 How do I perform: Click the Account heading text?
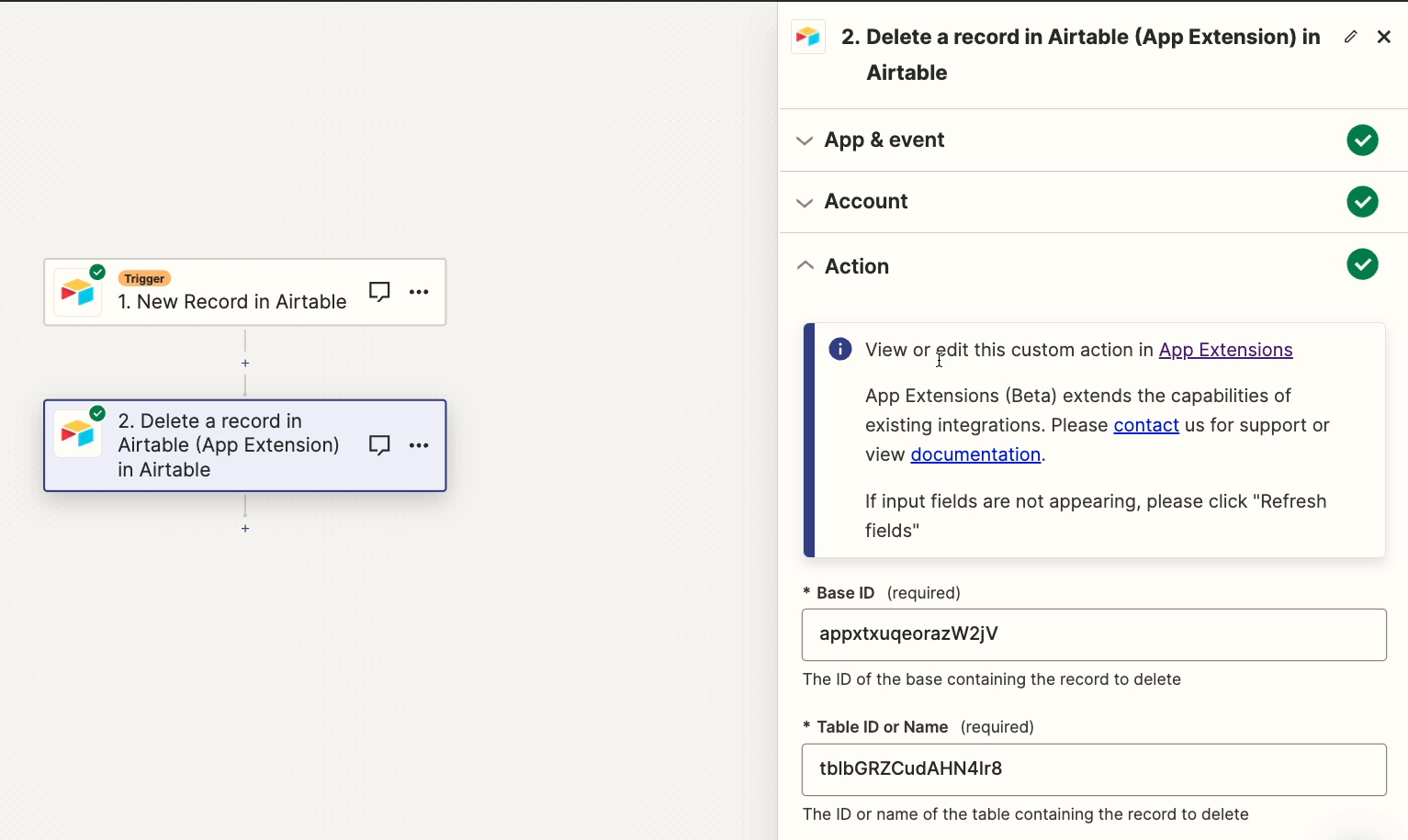pyautogui.click(x=866, y=202)
